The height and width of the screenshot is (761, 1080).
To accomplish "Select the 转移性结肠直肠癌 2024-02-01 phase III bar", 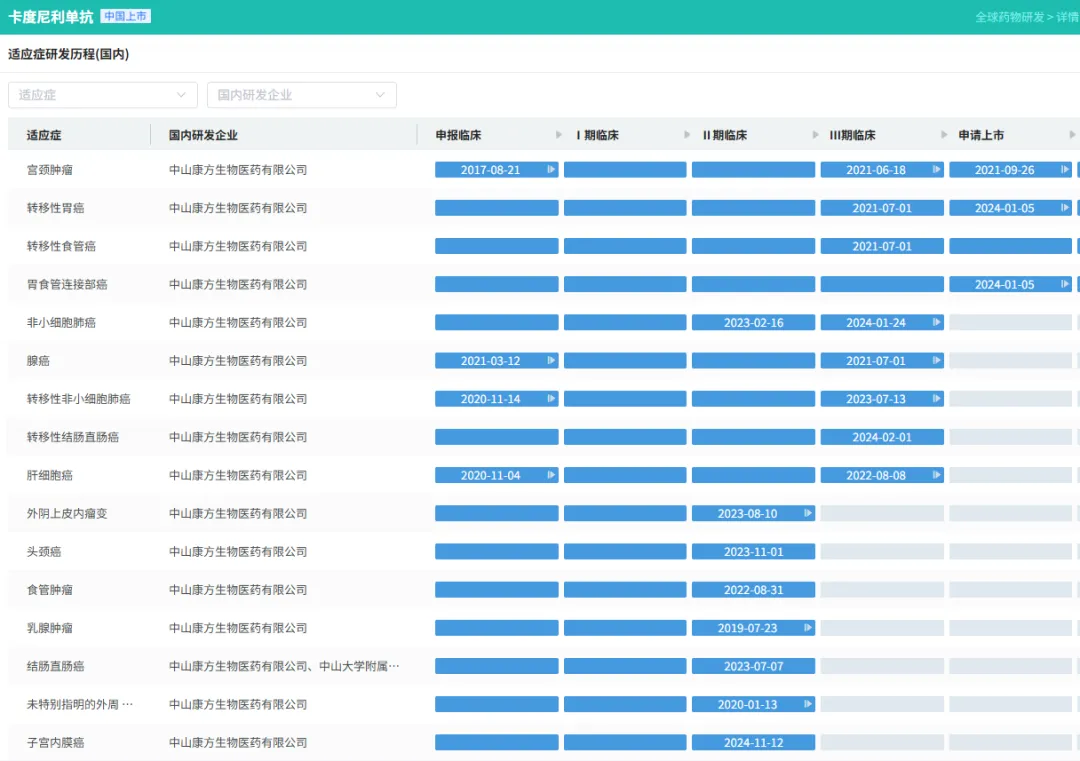I will click(881, 437).
